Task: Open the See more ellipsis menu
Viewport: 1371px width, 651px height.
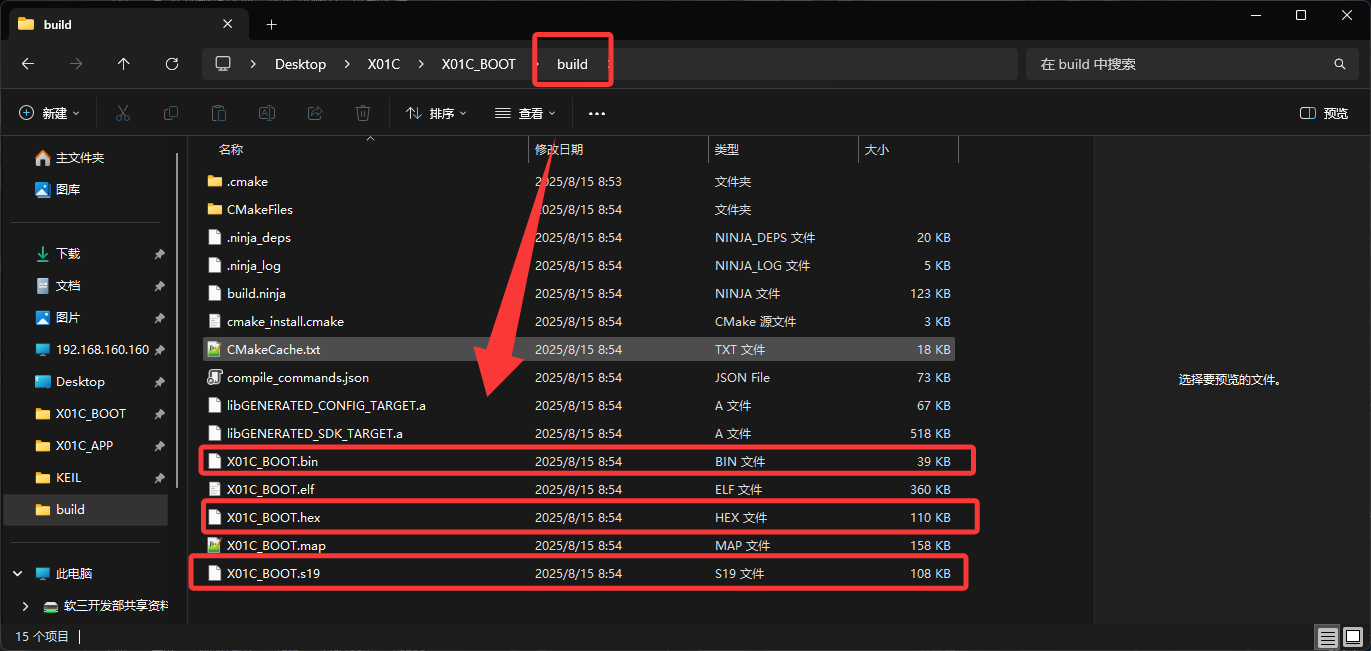Action: point(597,114)
